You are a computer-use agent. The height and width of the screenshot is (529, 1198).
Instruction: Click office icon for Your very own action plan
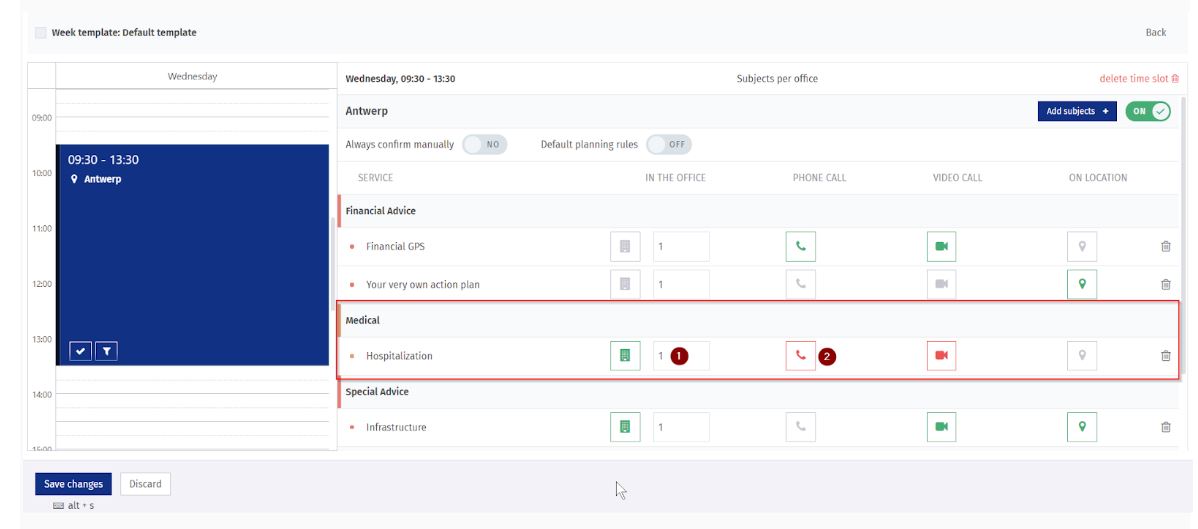625,284
